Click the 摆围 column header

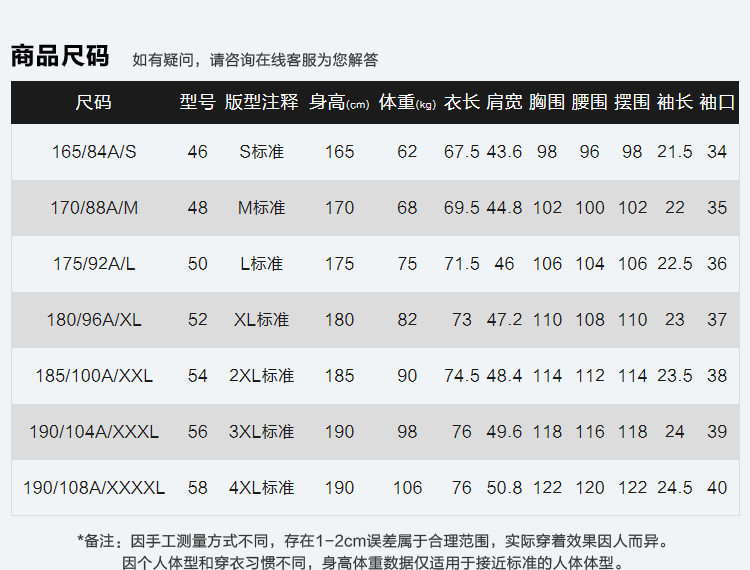pos(632,102)
